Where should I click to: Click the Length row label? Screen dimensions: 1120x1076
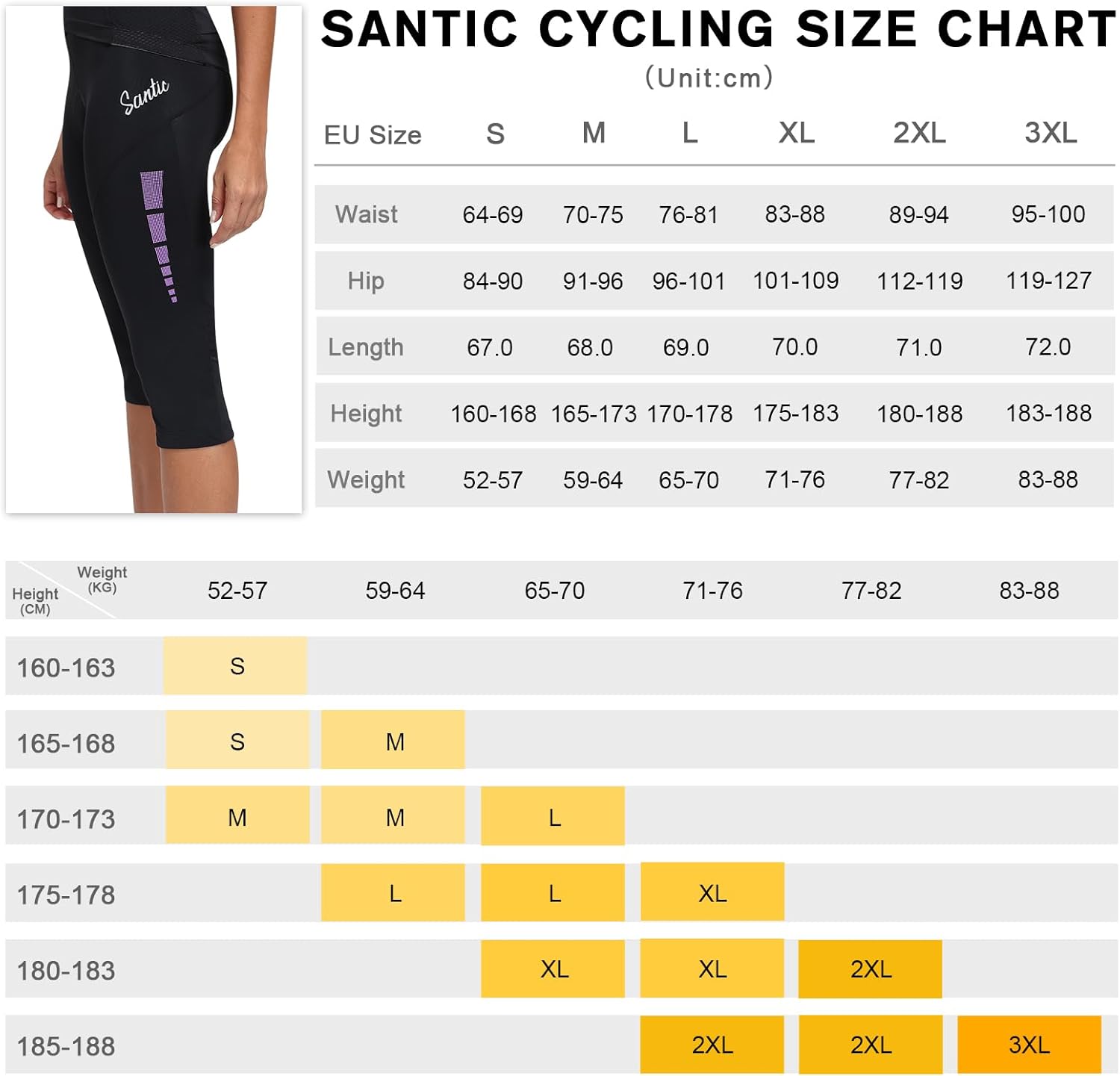366,347
